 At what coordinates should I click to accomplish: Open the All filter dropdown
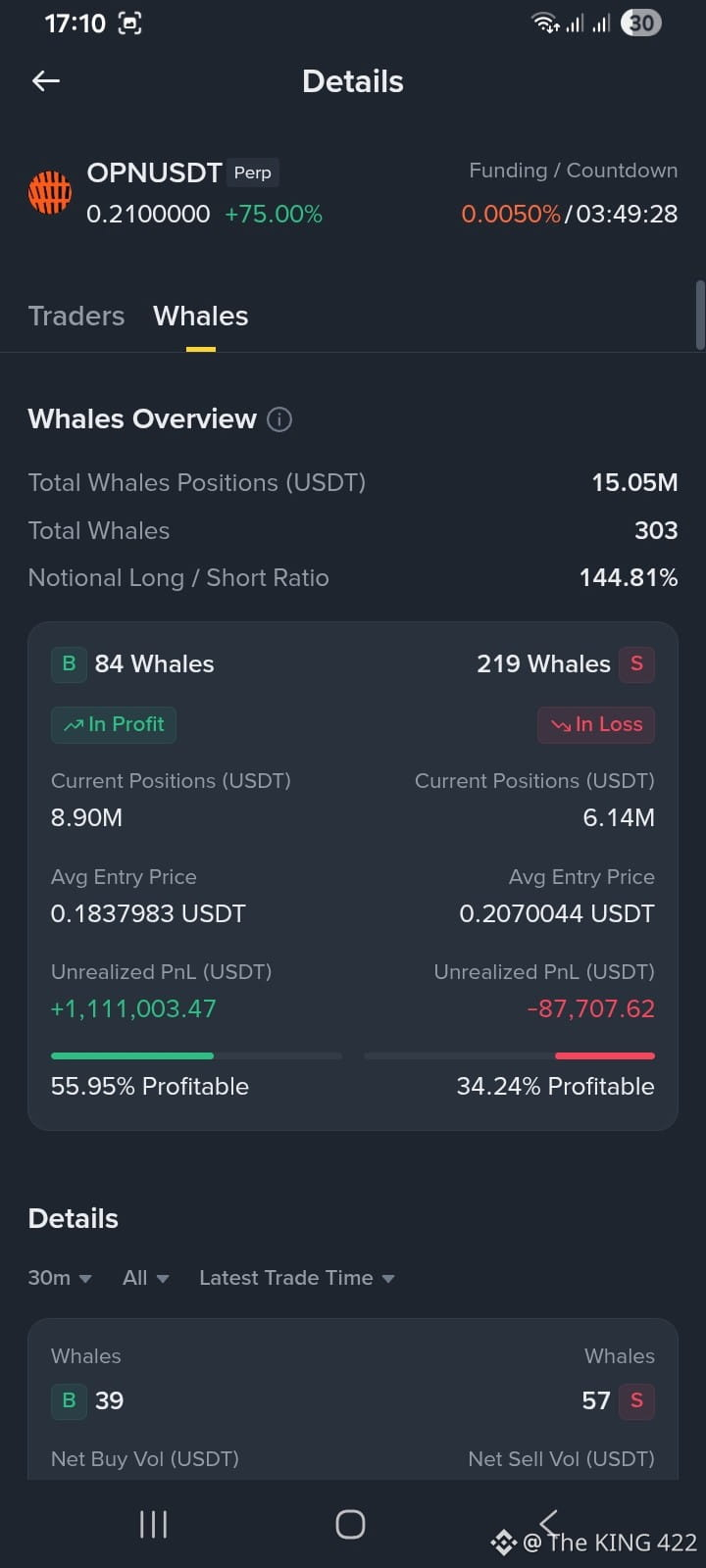[146, 1278]
